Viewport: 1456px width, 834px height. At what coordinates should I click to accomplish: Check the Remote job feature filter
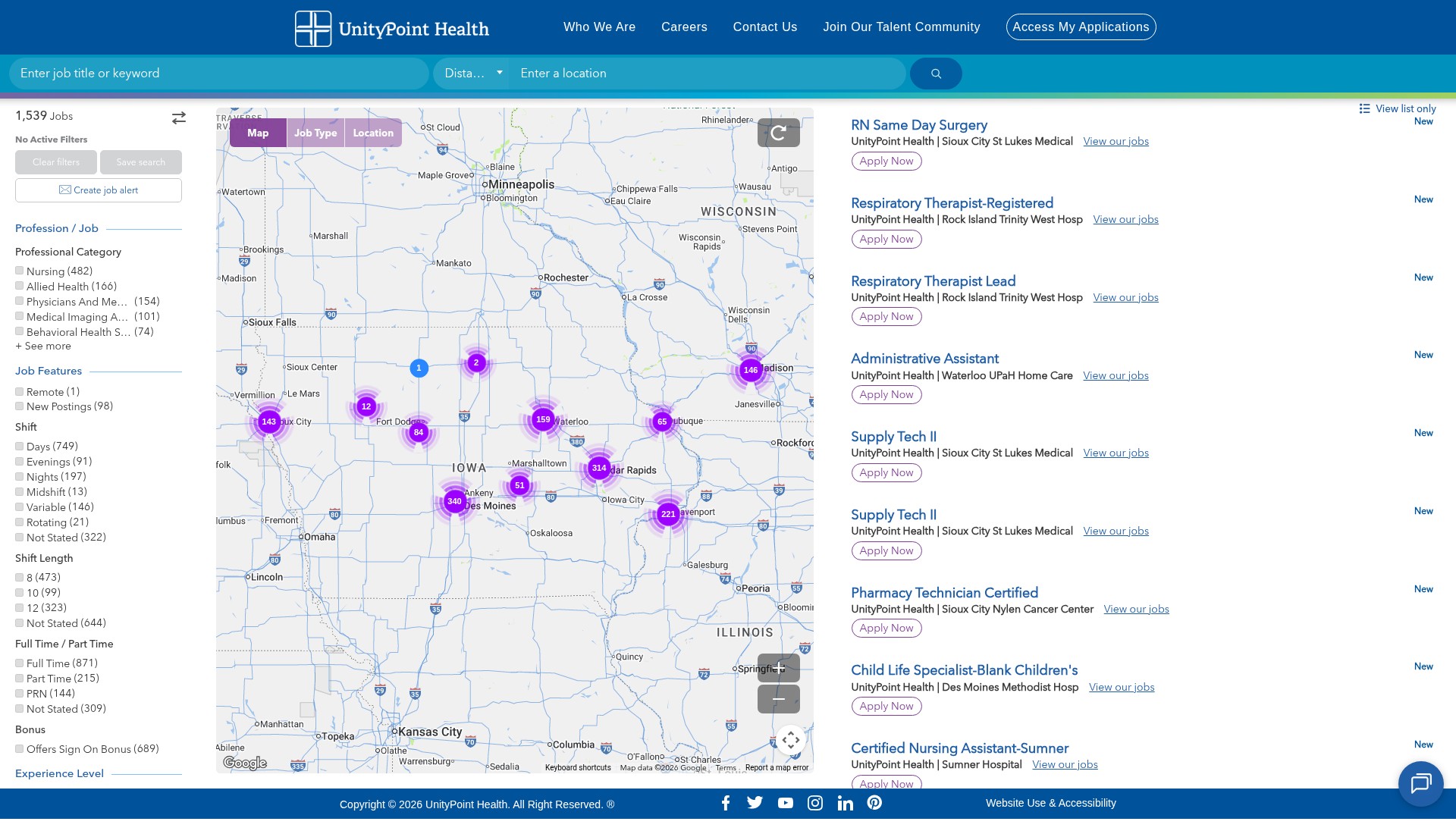(20, 392)
